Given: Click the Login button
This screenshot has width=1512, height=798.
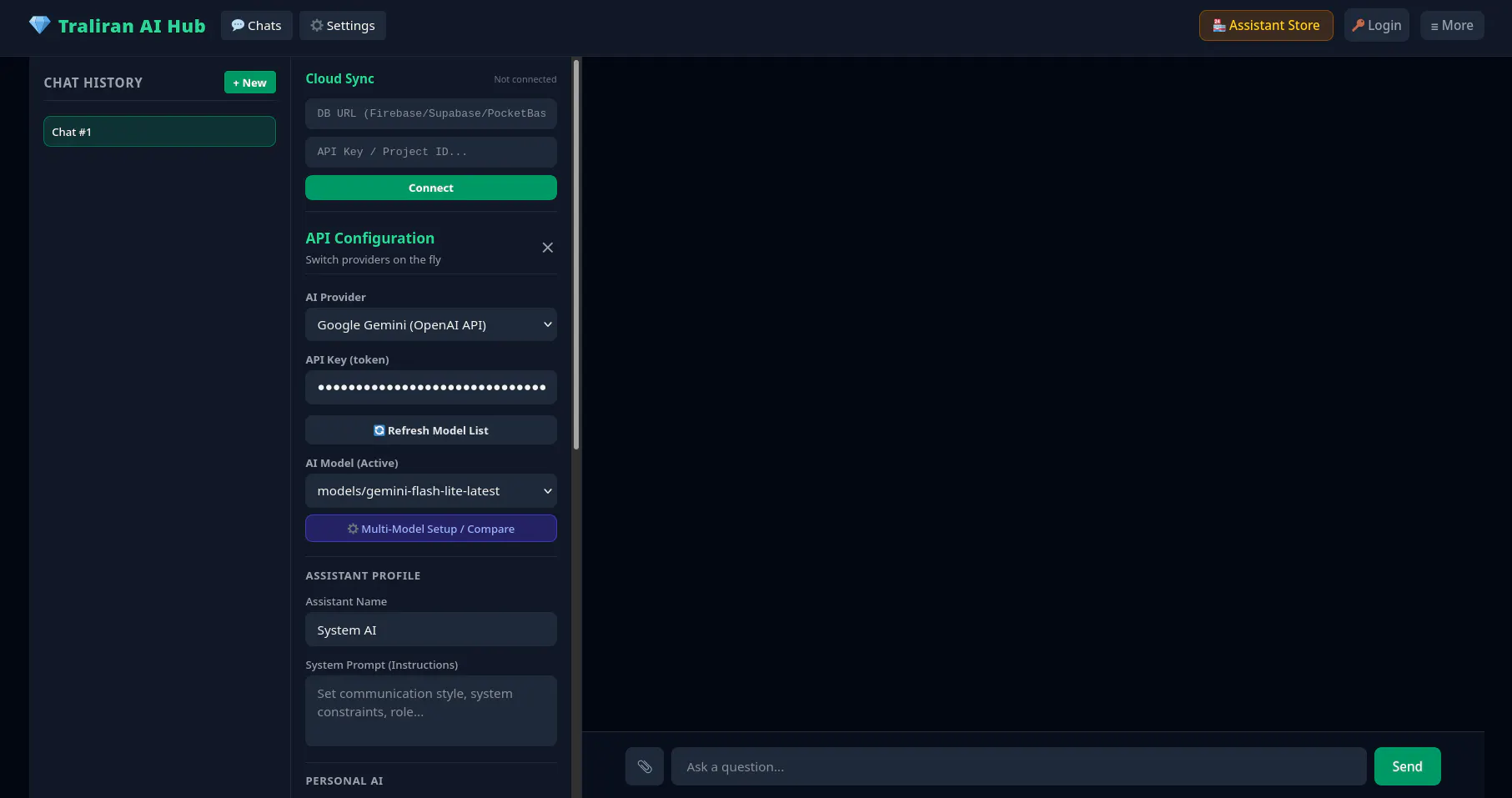Looking at the screenshot, I should click(1377, 25).
